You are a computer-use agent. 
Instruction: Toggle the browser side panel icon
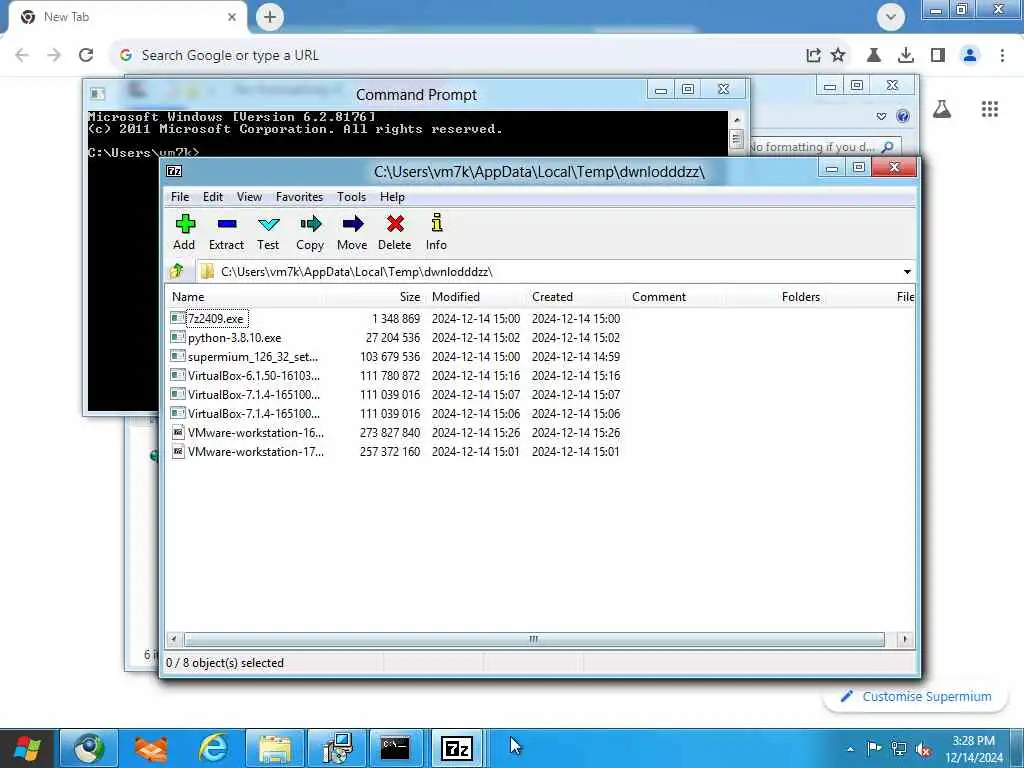click(x=938, y=56)
